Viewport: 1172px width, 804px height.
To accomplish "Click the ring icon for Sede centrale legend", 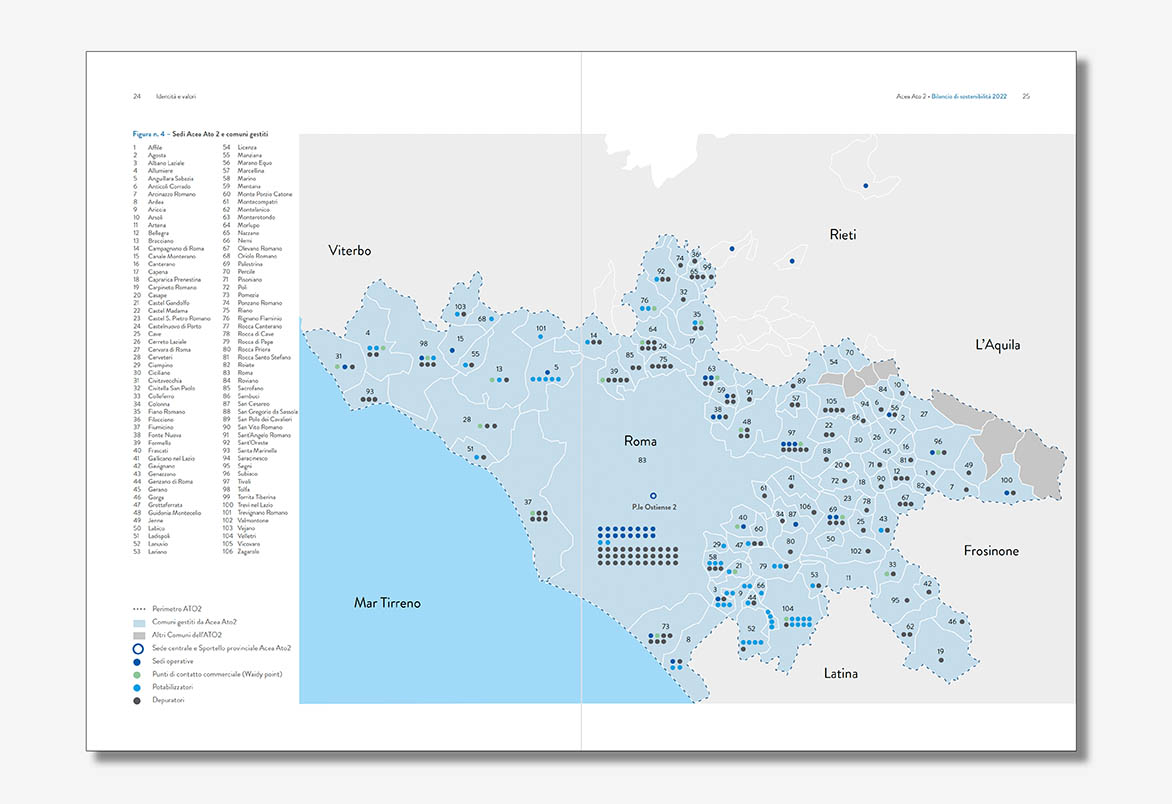I will [138, 649].
